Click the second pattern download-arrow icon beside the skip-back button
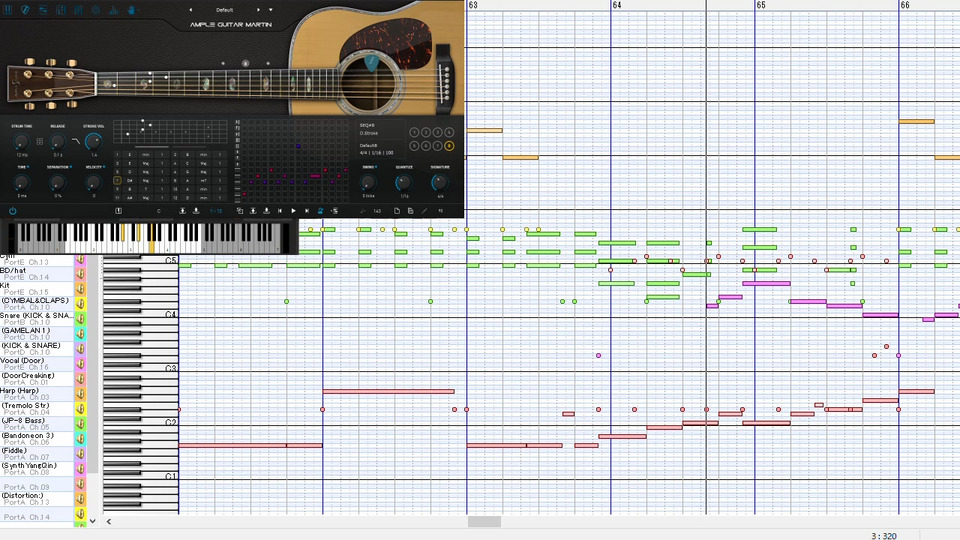This screenshot has width=960, height=540. tap(266, 211)
